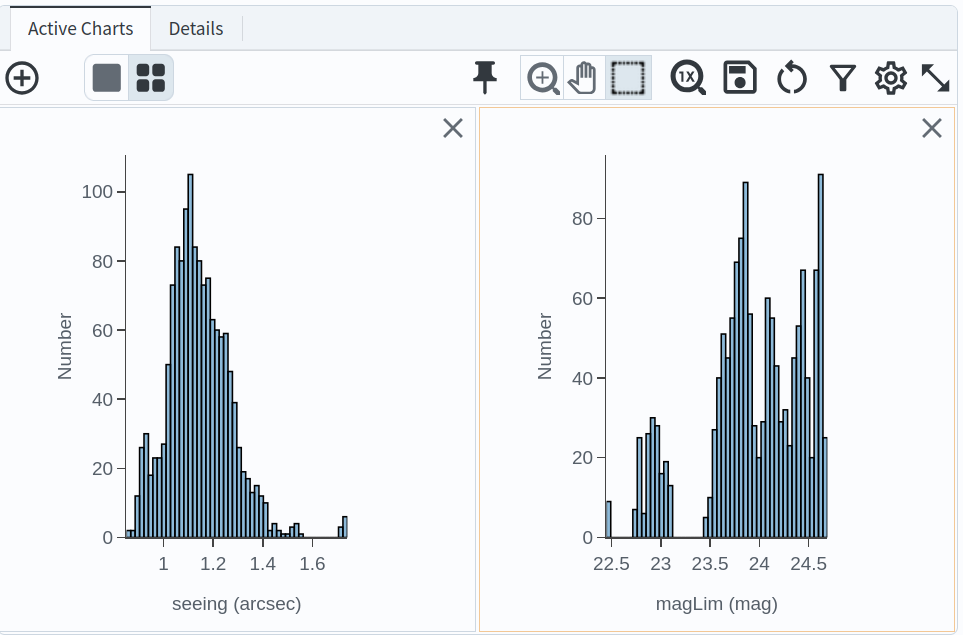Screen dimensions: 963x635
Task: Reset the chart zoom to original scale
Action: coord(687,77)
